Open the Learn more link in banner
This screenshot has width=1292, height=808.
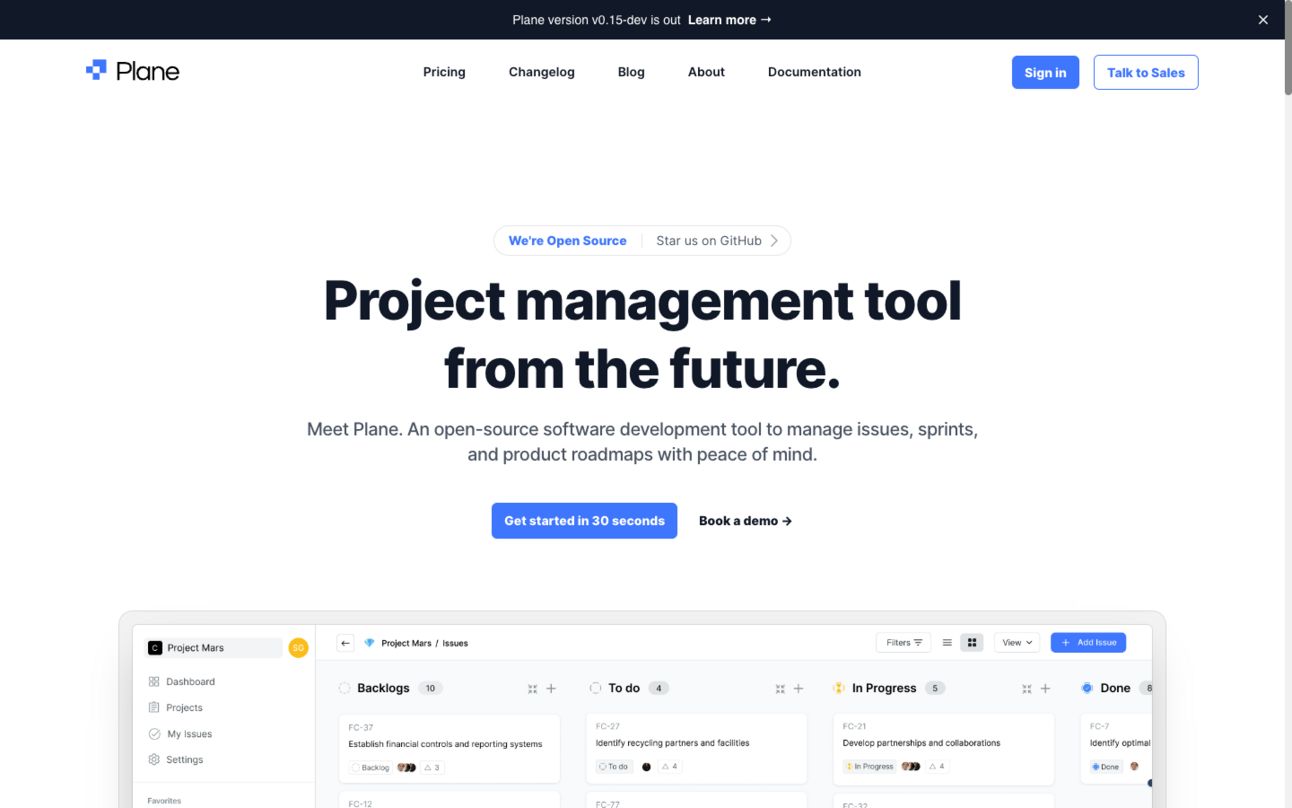point(729,20)
